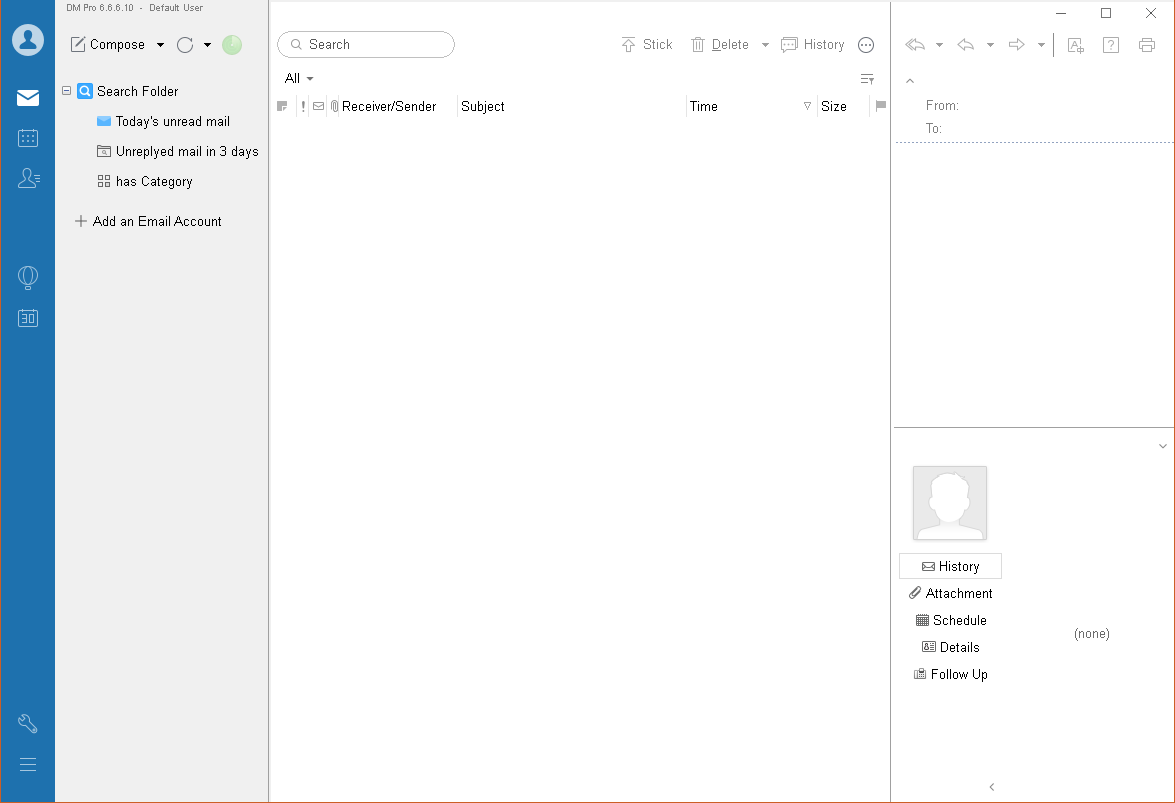
Task: Sort by Time column header
Action: [x=704, y=106]
